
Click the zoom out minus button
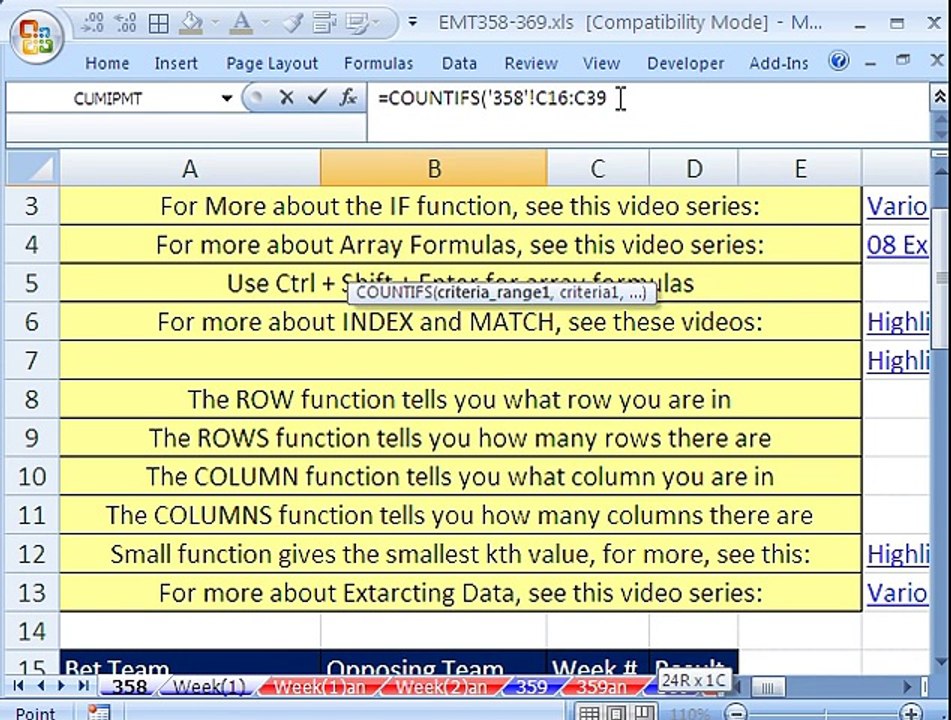click(x=736, y=712)
